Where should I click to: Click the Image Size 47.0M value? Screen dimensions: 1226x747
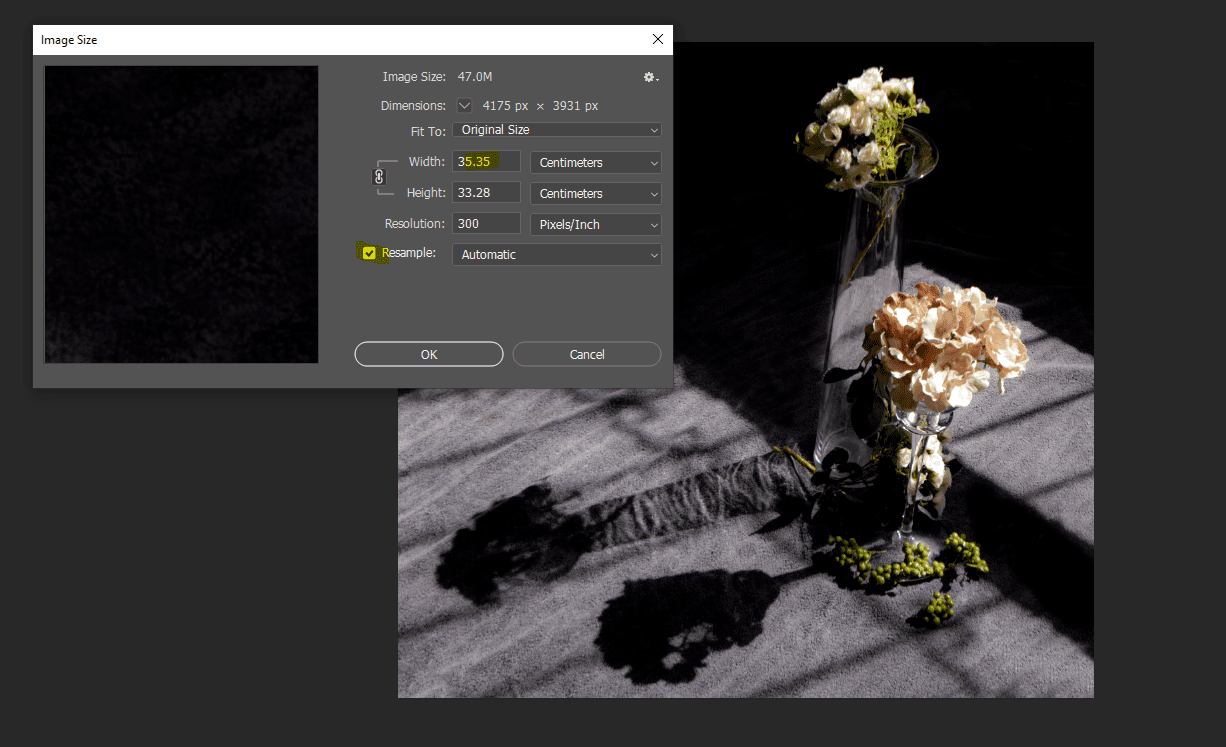pos(475,77)
